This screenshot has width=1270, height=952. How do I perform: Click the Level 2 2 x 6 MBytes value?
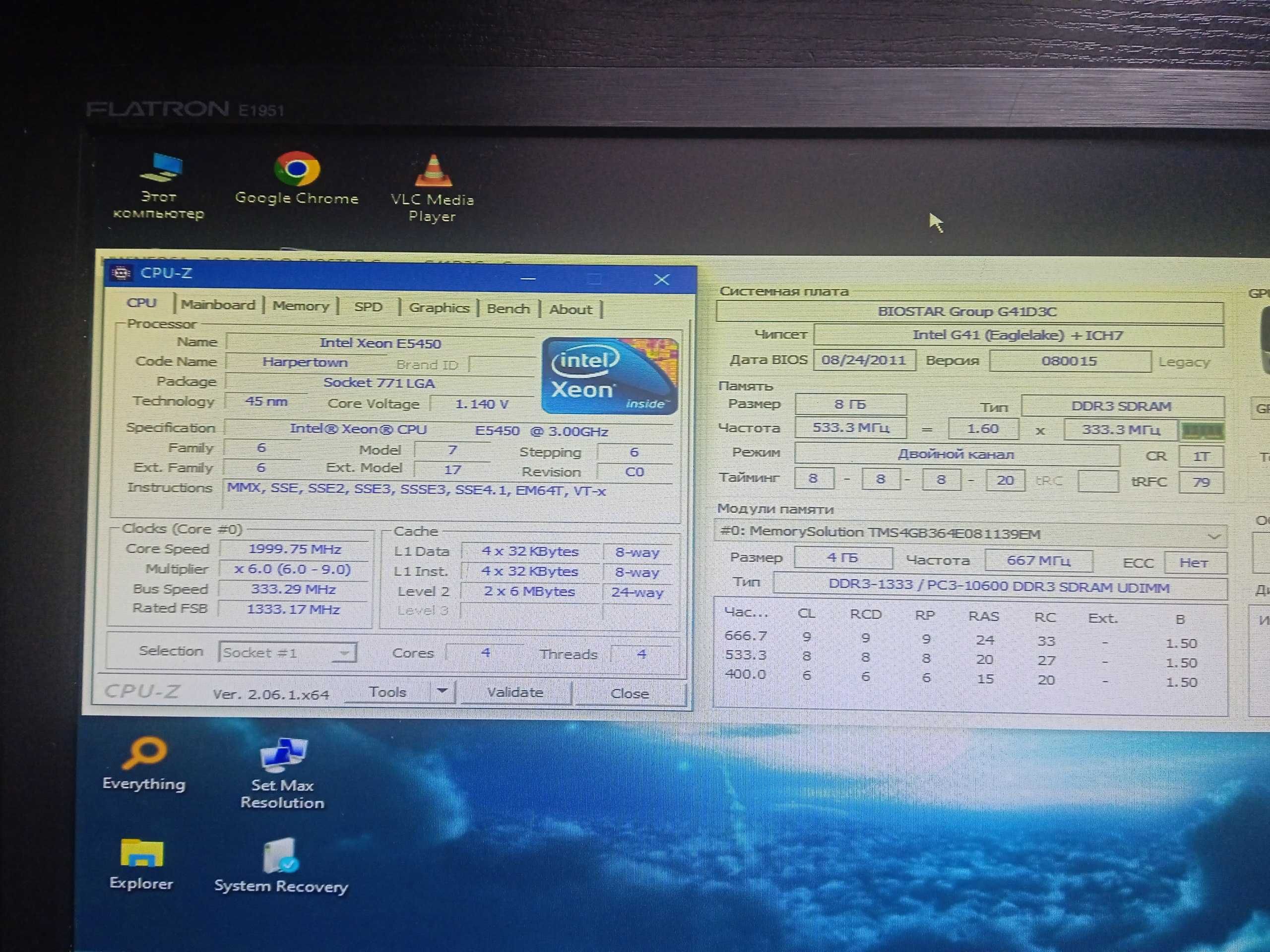[529, 592]
